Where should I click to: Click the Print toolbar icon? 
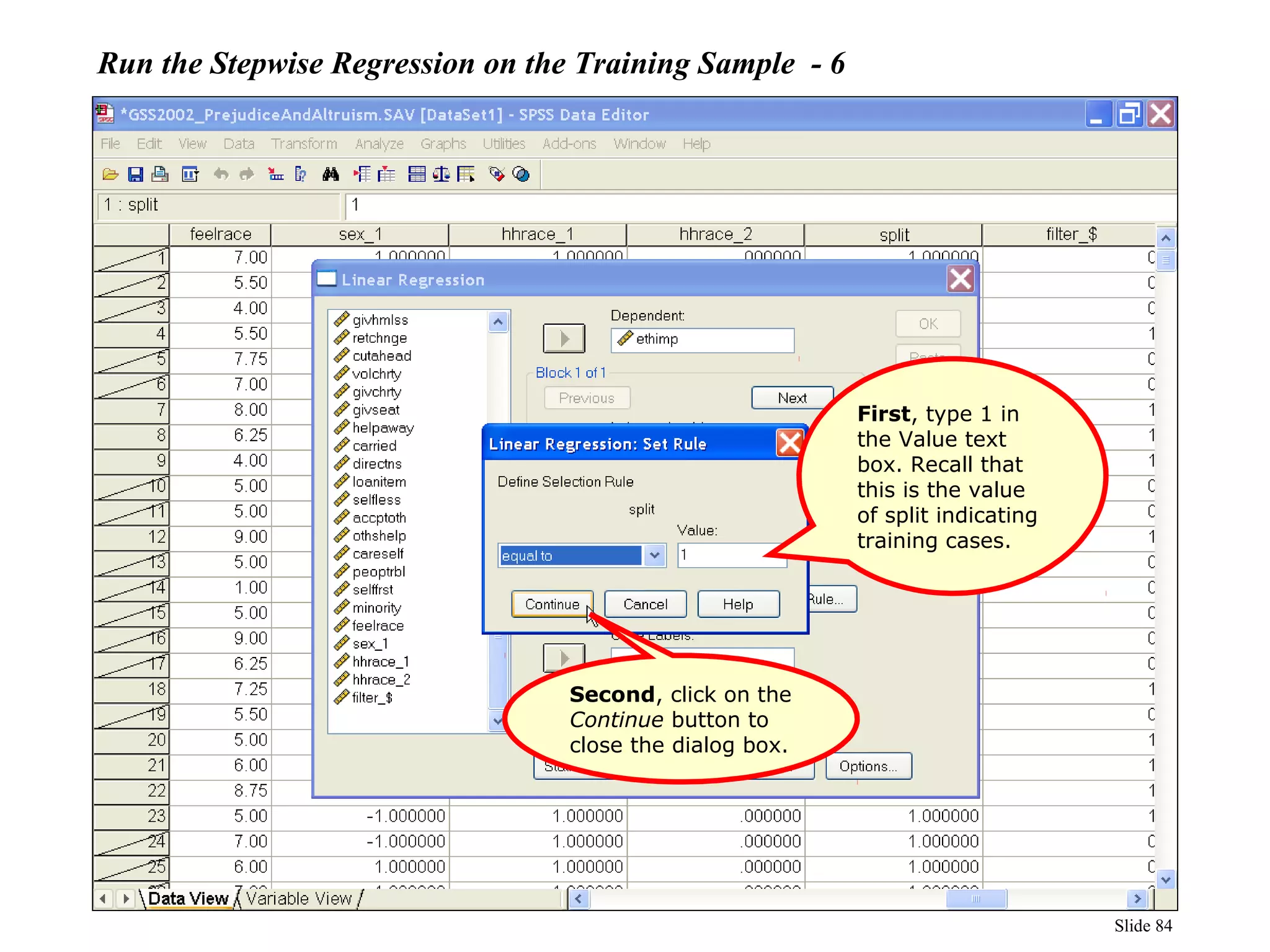160,174
